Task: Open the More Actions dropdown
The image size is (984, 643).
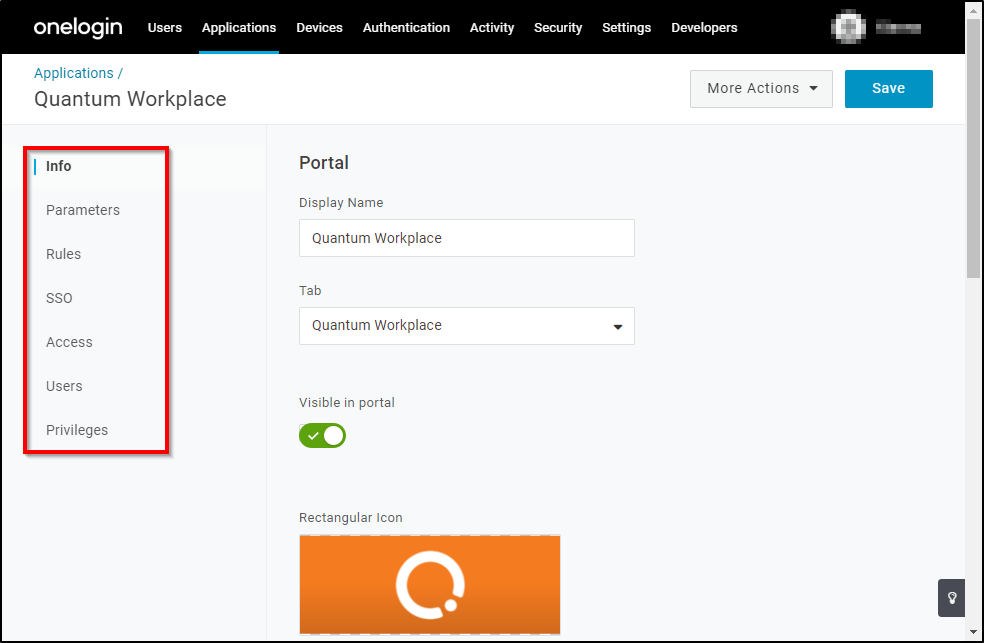Action: (x=761, y=89)
